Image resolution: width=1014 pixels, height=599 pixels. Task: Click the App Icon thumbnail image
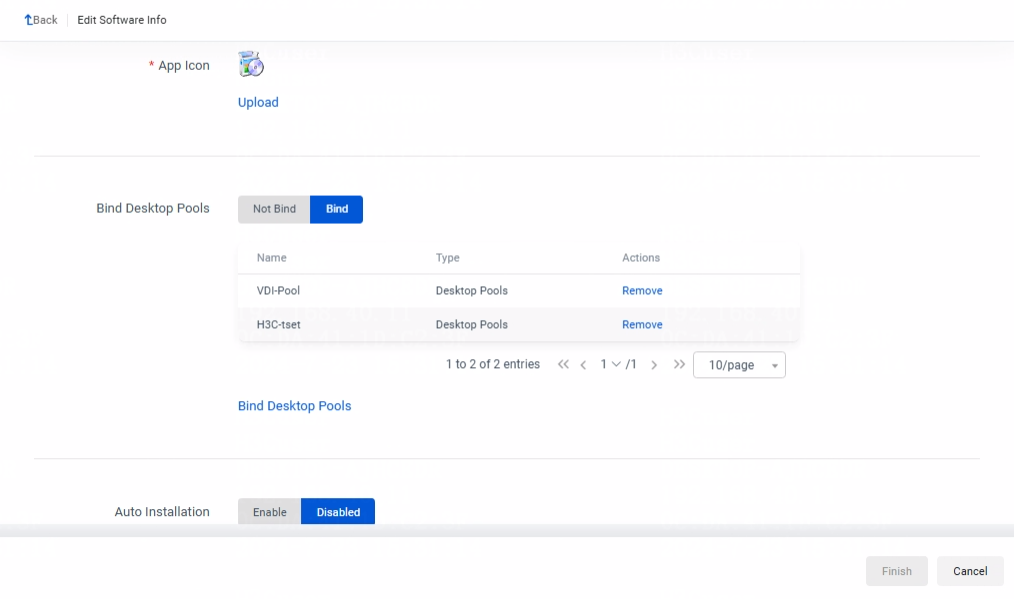[x=251, y=65]
